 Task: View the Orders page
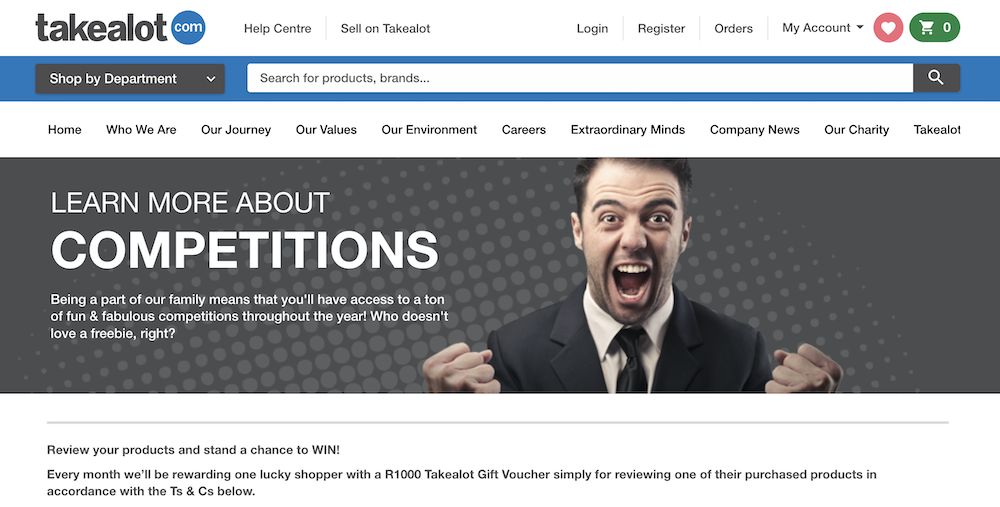coord(733,28)
